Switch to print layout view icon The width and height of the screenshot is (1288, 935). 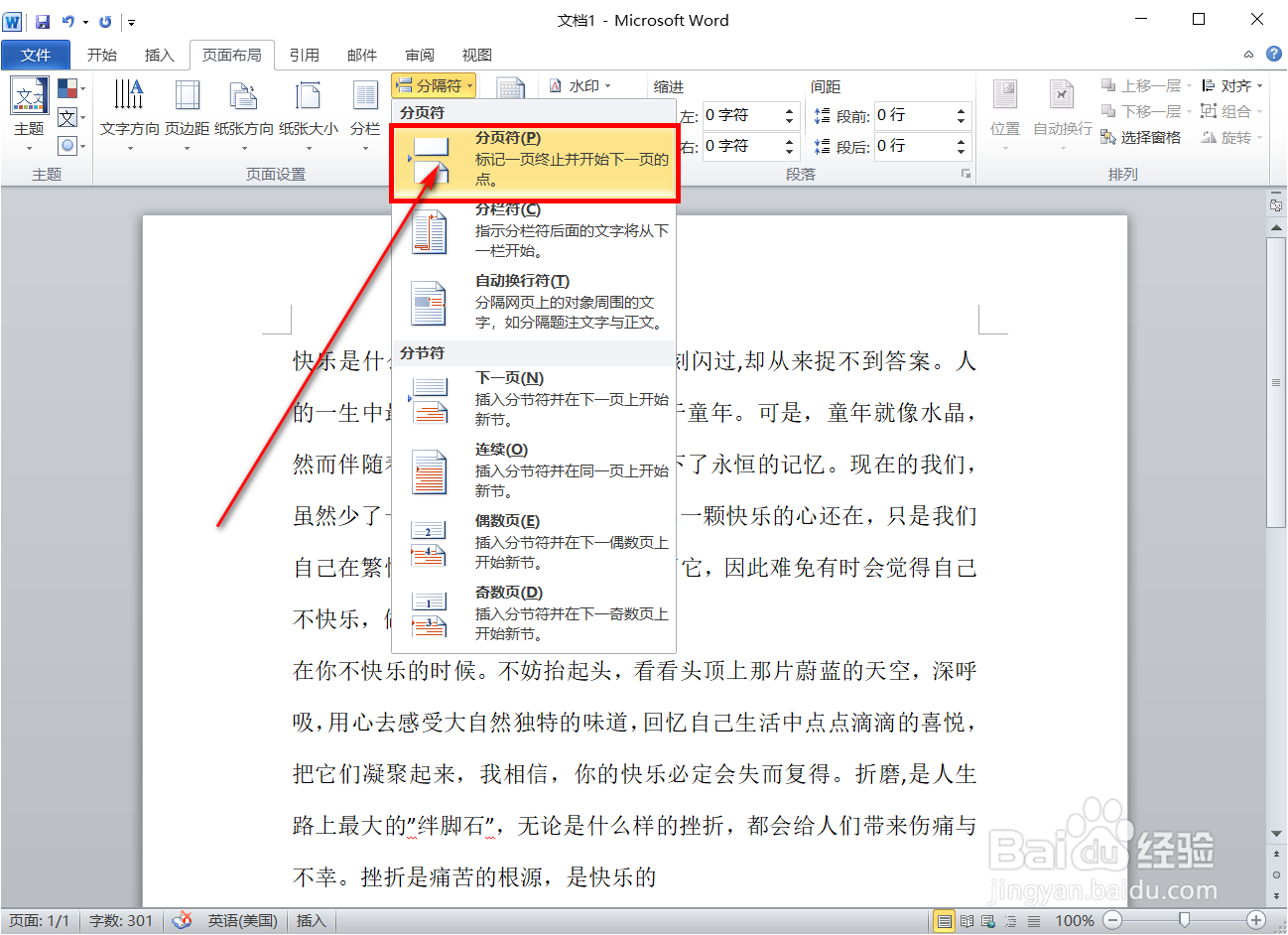[945, 921]
